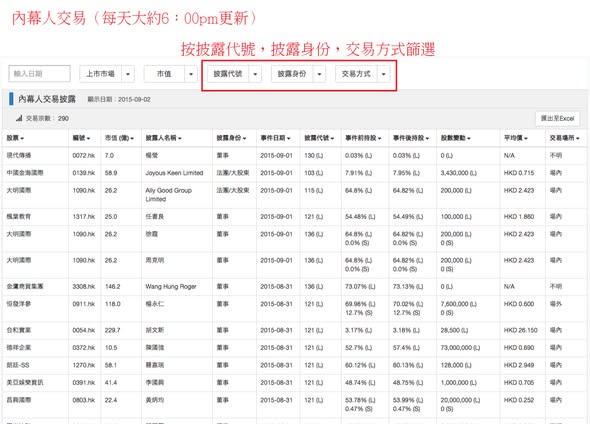Click the pre-event holding 7.91% (L)

[359, 173]
